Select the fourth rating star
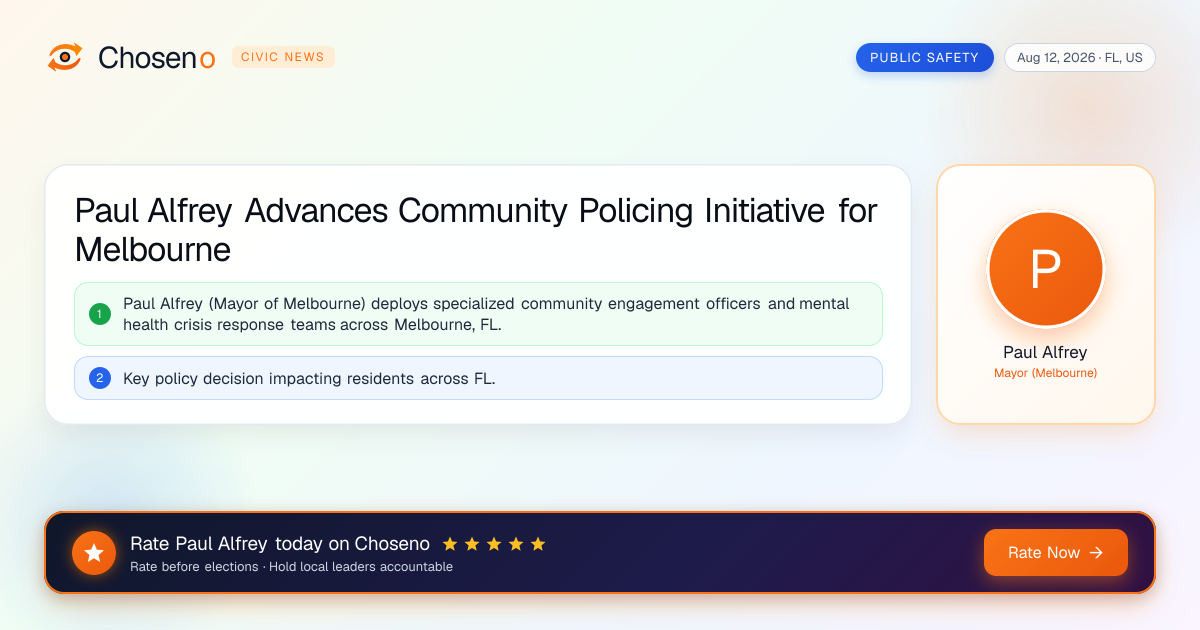Screen dimensions: 1200x630 click(516, 544)
